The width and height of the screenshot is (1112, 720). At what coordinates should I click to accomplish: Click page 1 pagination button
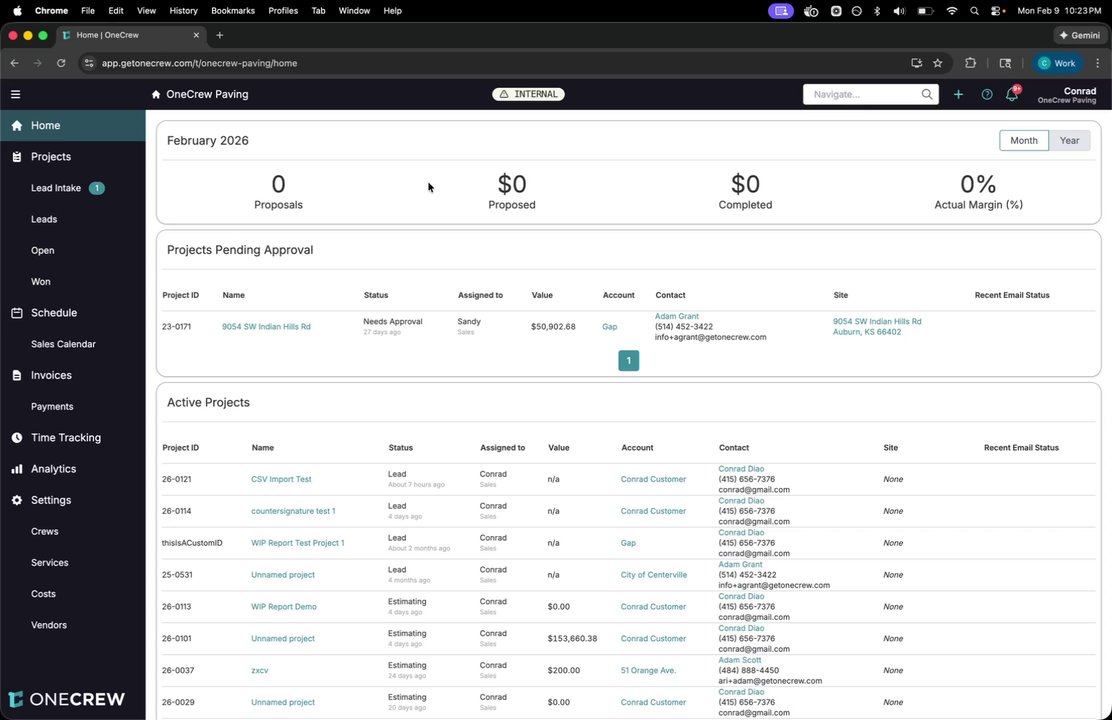click(x=628, y=360)
